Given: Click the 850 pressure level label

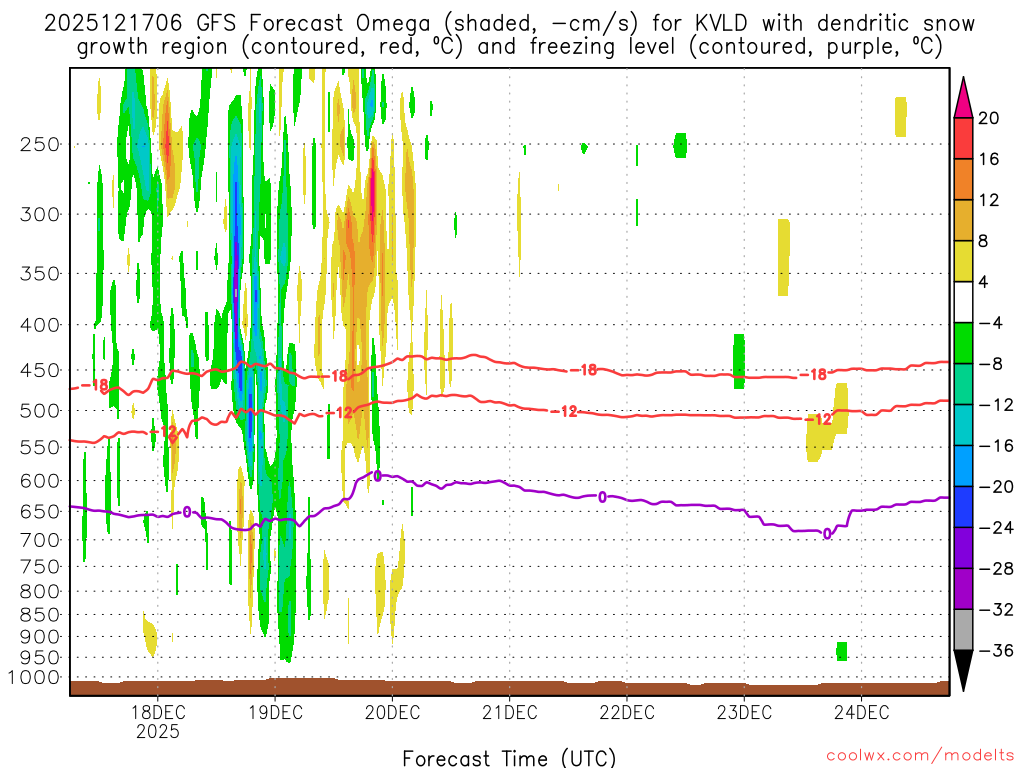Looking at the screenshot, I should click(40, 615).
